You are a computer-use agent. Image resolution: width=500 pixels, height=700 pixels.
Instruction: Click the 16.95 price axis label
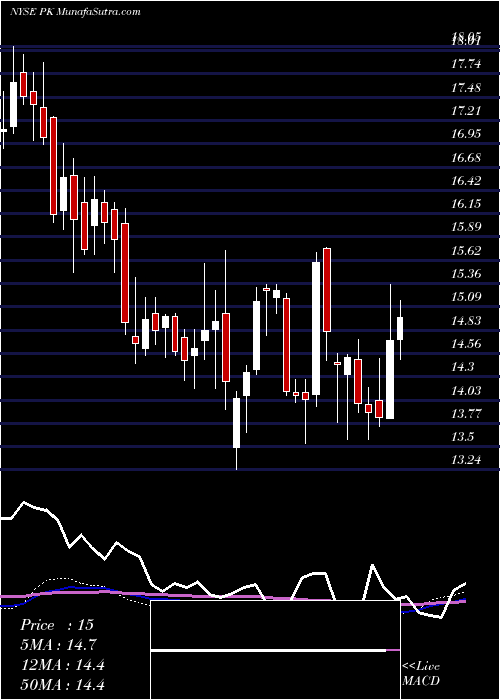[x=466, y=133]
